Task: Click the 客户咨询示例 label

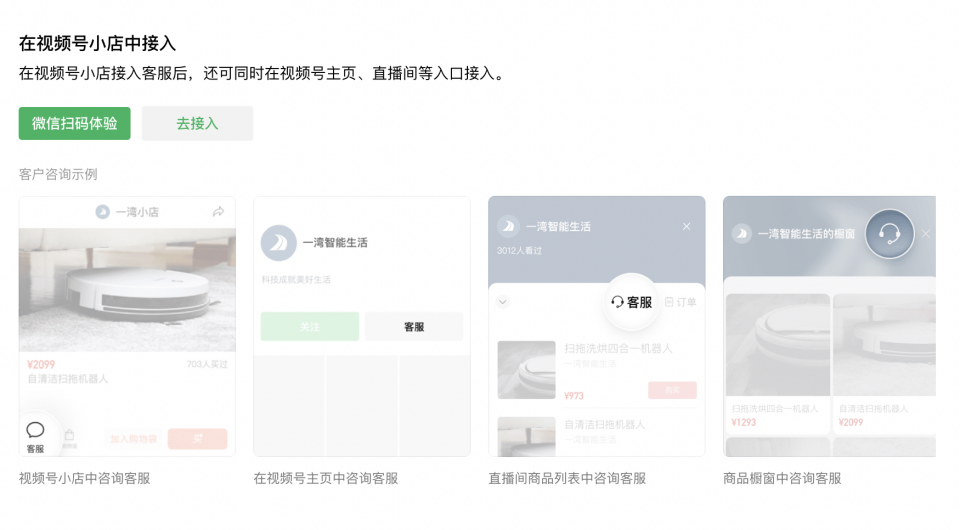Action: pyautogui.click(x=58, y=174)
